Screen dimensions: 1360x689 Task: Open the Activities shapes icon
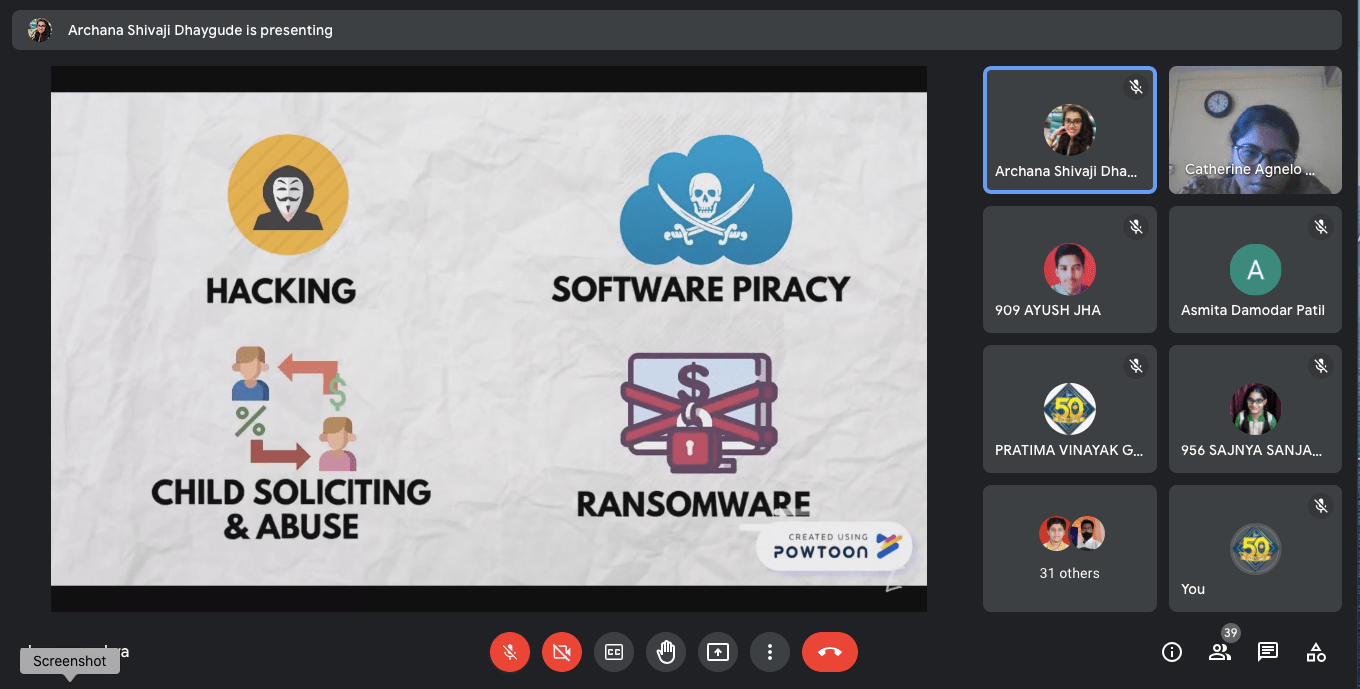coord(1316,653)
